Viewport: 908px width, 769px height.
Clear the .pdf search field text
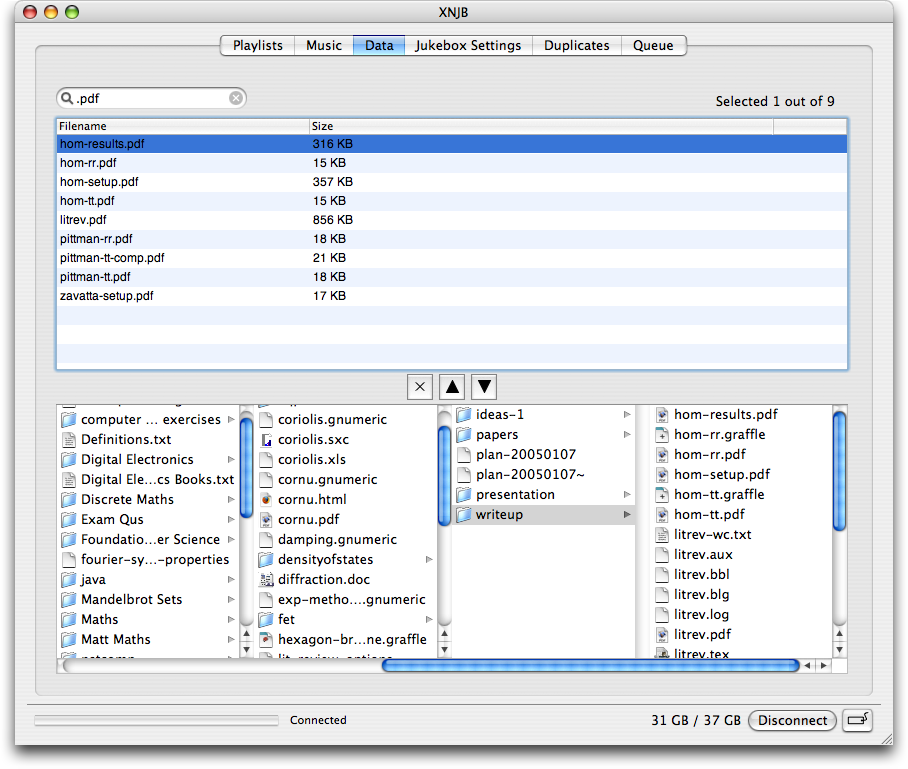pyautogui.click(x=236, y=98)
